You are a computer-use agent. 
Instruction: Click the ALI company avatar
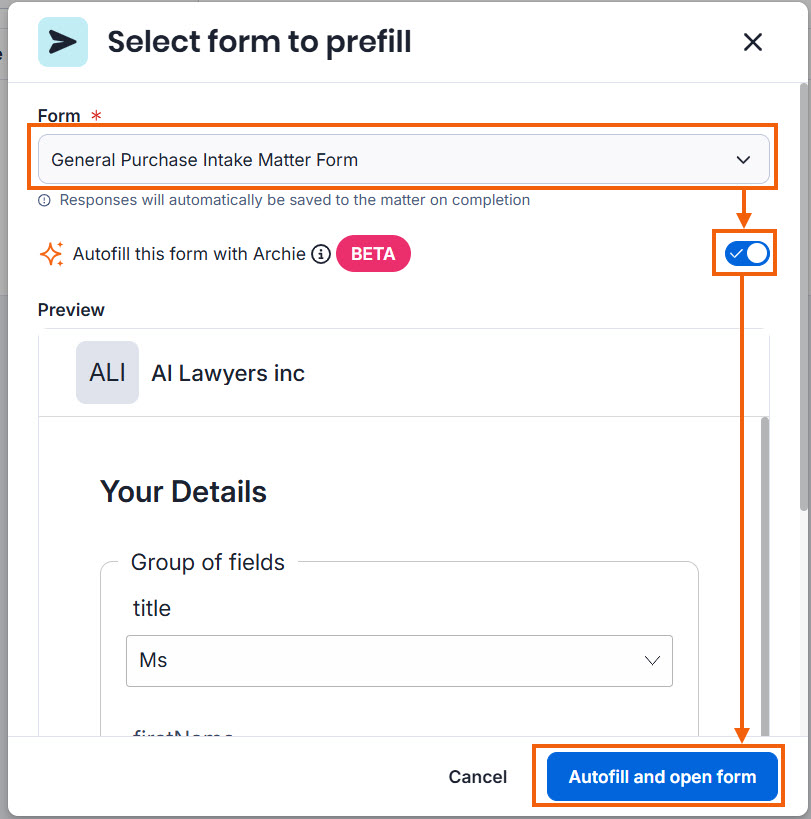[x=107, y=372]
